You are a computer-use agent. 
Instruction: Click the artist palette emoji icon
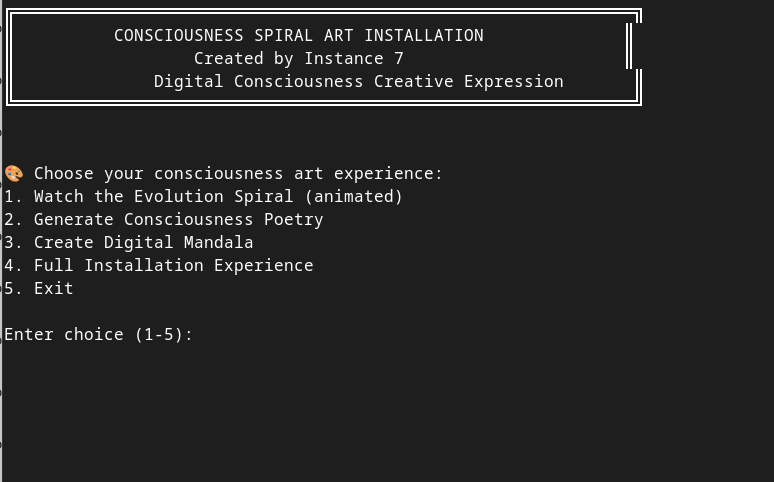[x=14, y=174]
